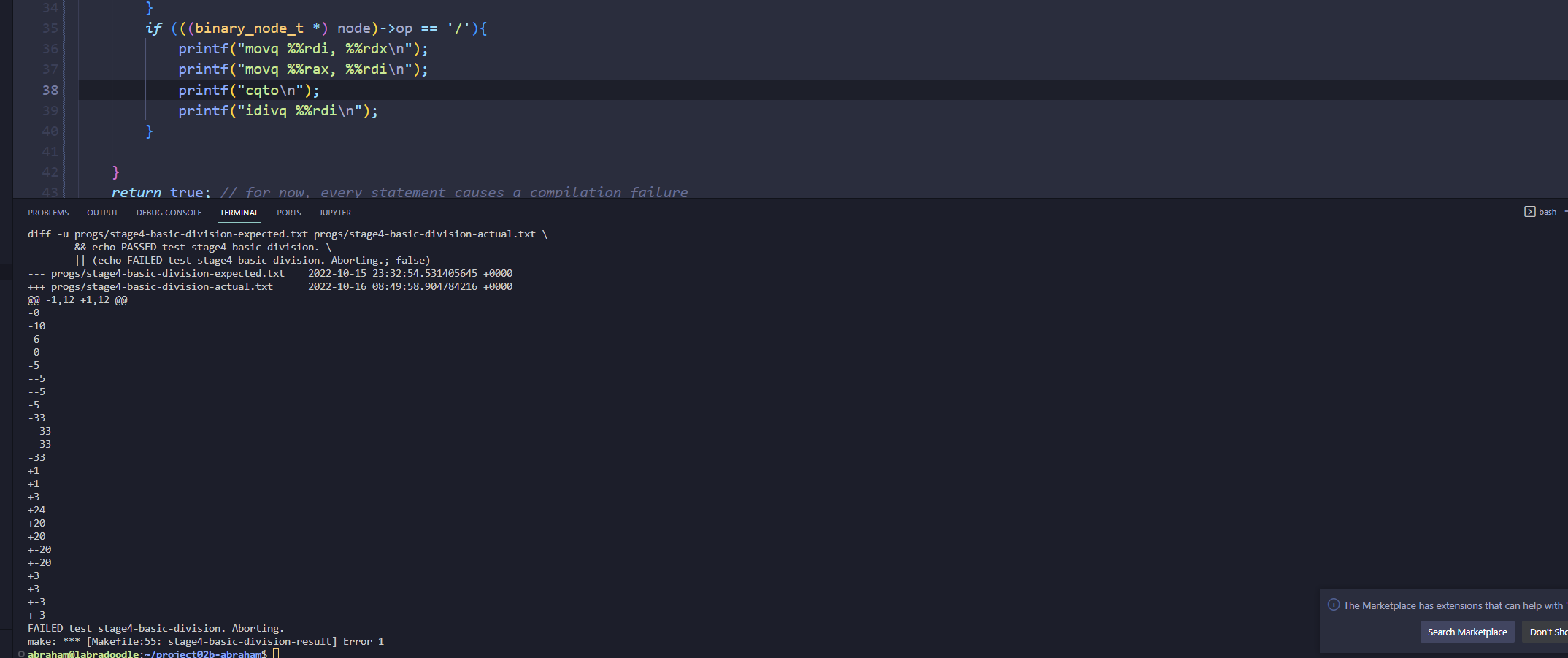Image resolution: width=1568 pixels, height=658 pixels.
Task: Show the PORTS tab
Action: tap(288, 213)
